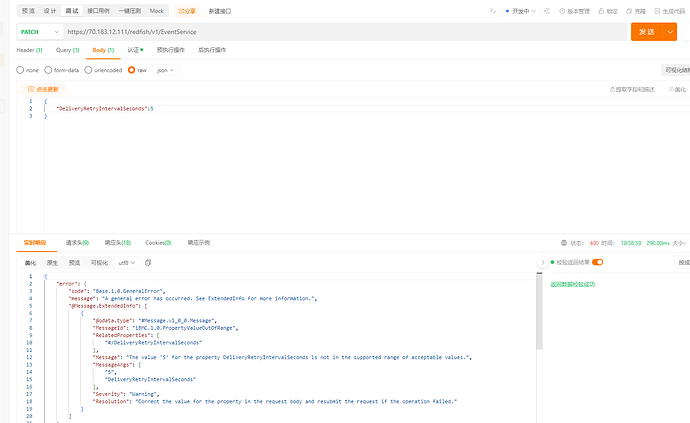690x423 pixels.
Task: Open the PATCH method dropdown
Action: pos(39,32)
